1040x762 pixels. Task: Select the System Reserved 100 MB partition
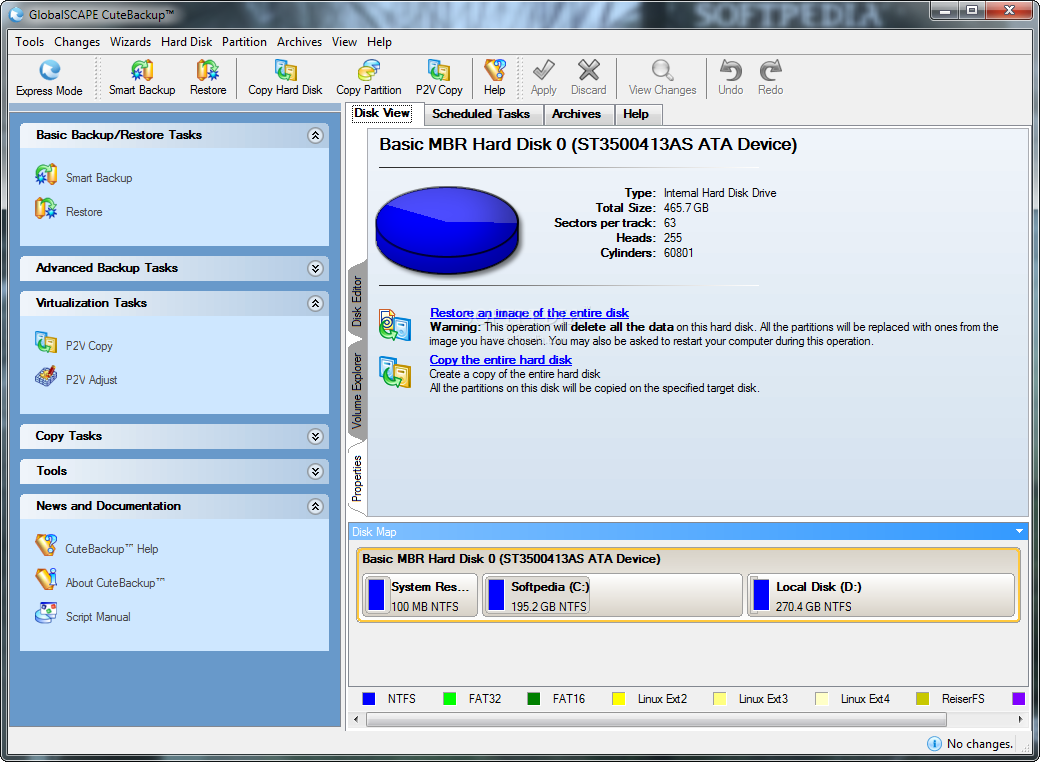[x=420, y=596]
